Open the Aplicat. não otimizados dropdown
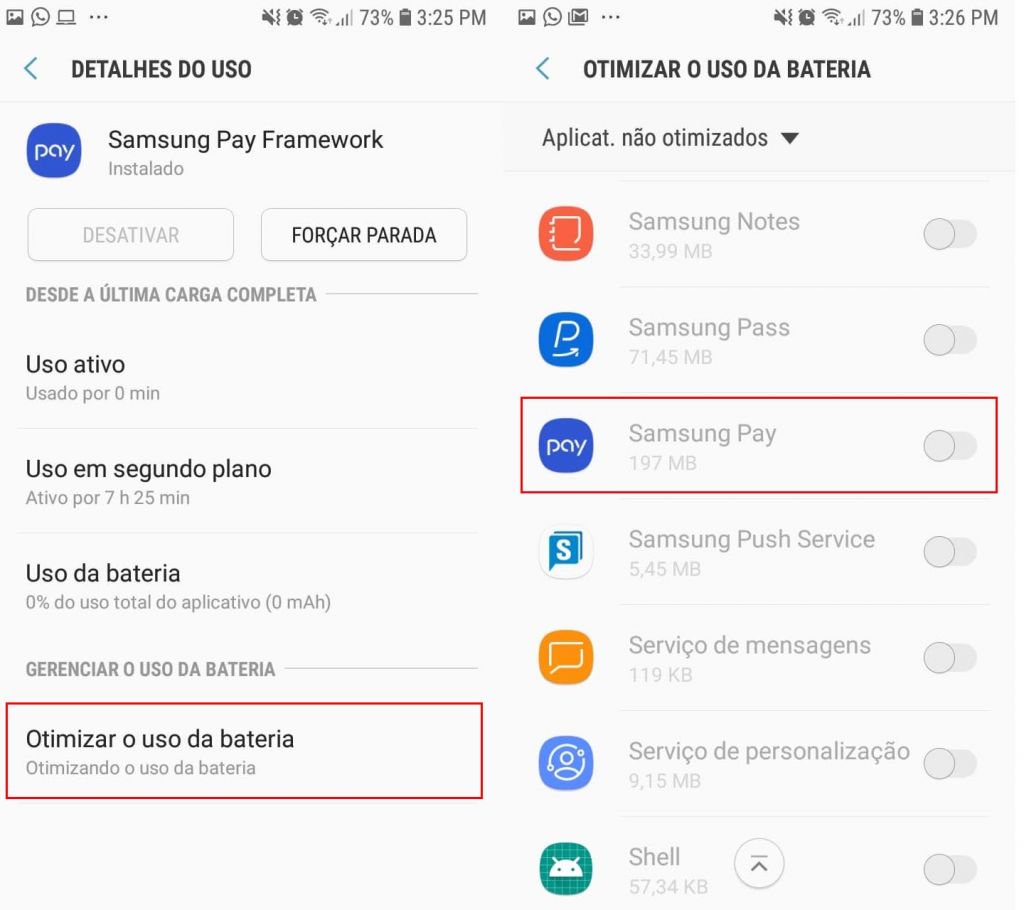Screen dimensions: 1024x910 [670, 138]
